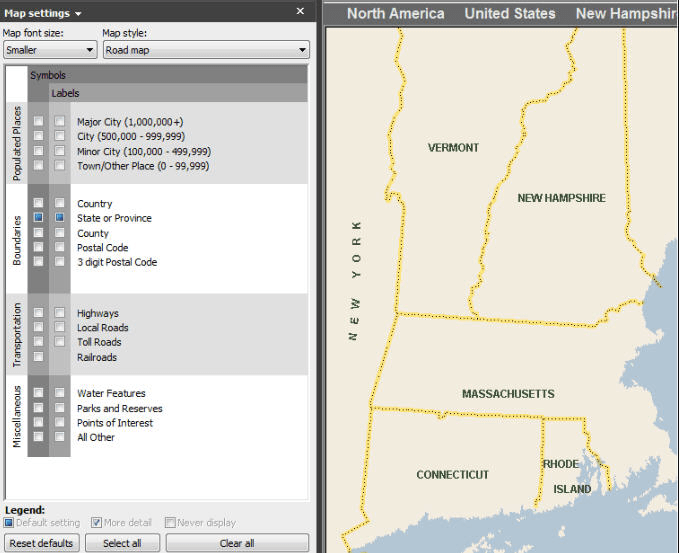Toggle All Other symbols checkbox
The height and width of the screenshot is (553, 681).
pyautogui.click(x=39, y=437)
